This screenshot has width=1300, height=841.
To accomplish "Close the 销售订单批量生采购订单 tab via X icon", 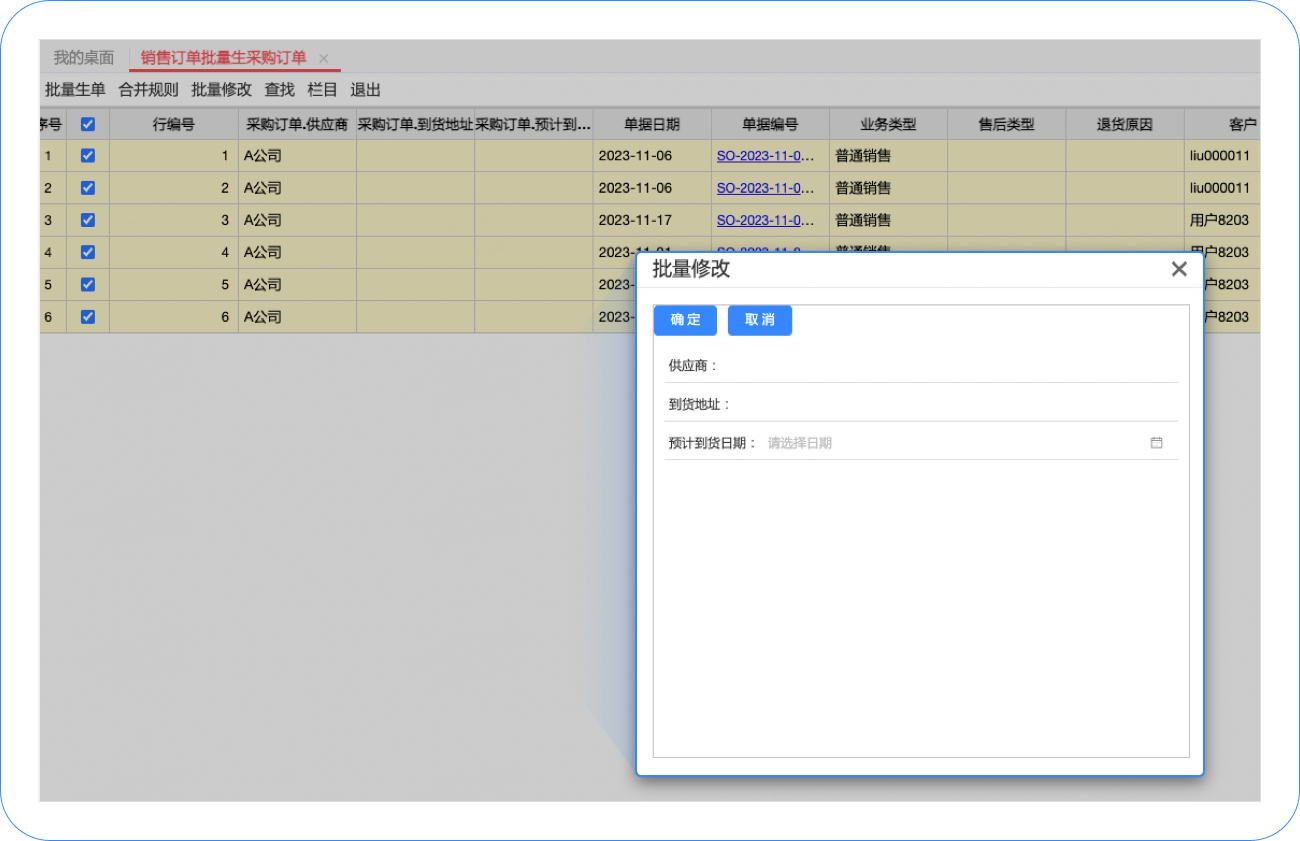I will click(323, 59).
